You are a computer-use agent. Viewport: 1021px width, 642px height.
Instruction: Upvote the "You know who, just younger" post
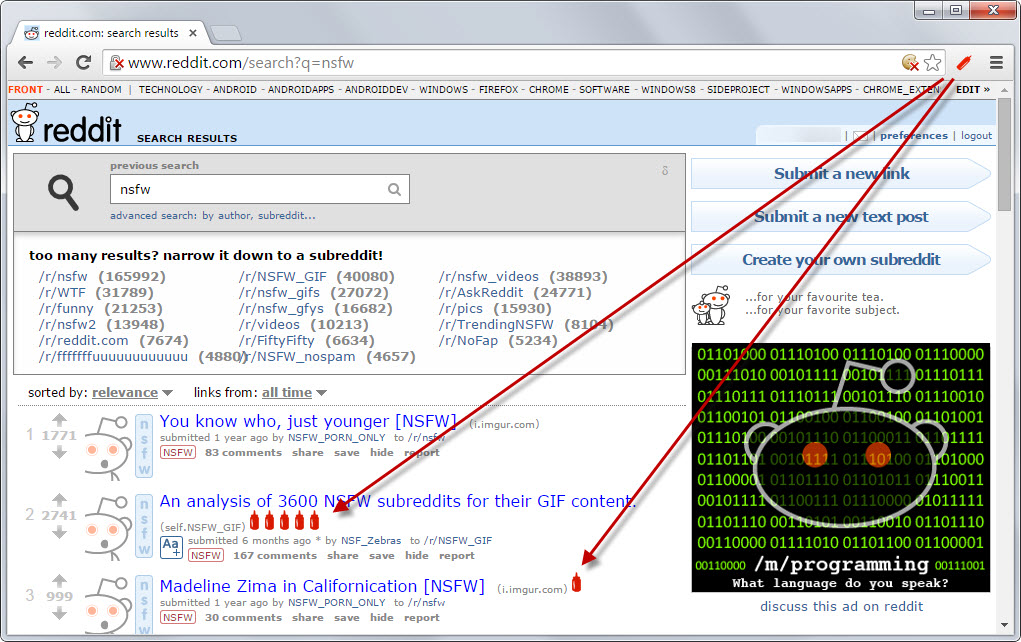(59, 419)
